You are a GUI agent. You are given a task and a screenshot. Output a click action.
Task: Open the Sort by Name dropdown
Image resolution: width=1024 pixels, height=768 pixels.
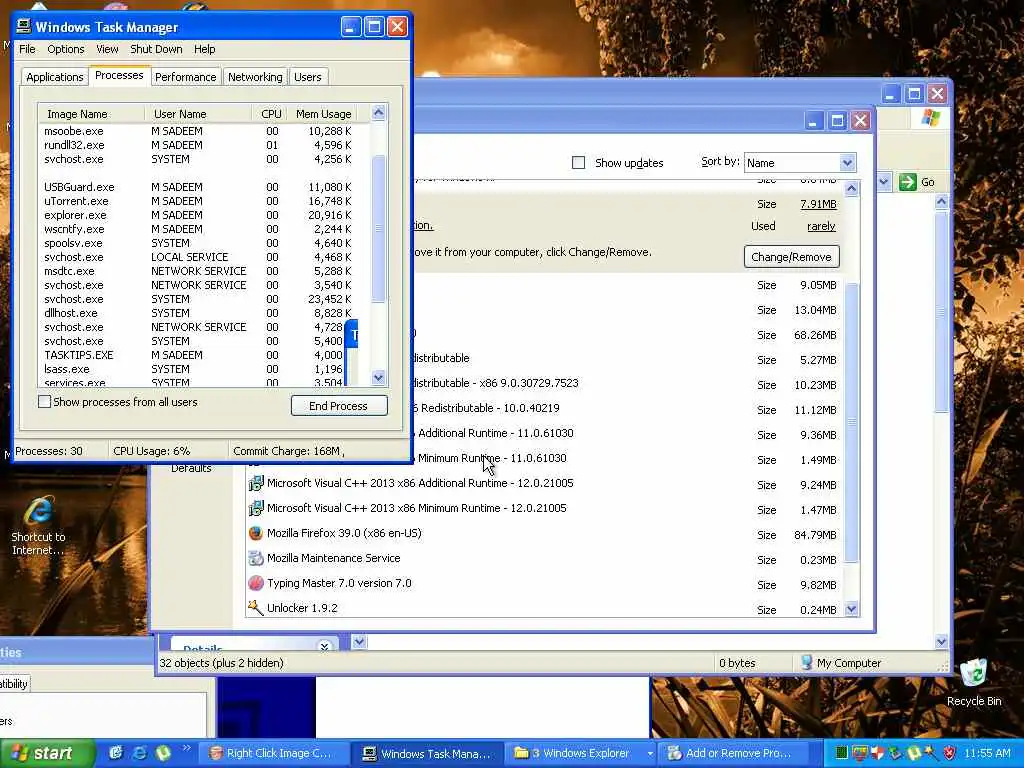click(847, 163)
